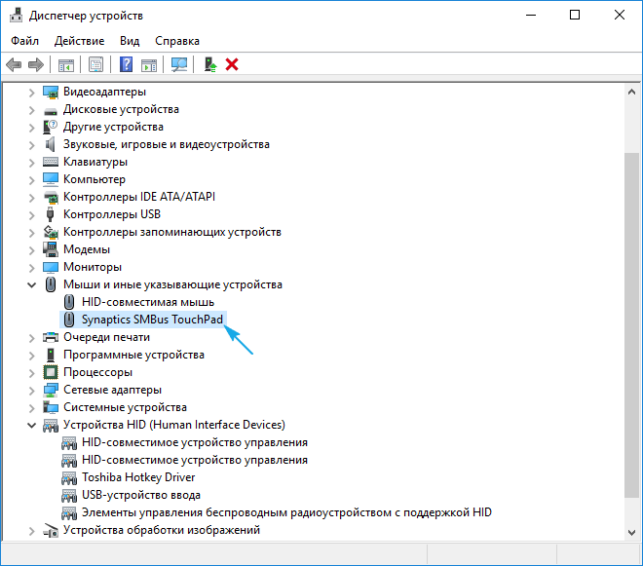Image resolution: width=643 pixels, height=566 pixels.
Task: Click the red X Uninstall device icon
Action: tap(232, 64)
